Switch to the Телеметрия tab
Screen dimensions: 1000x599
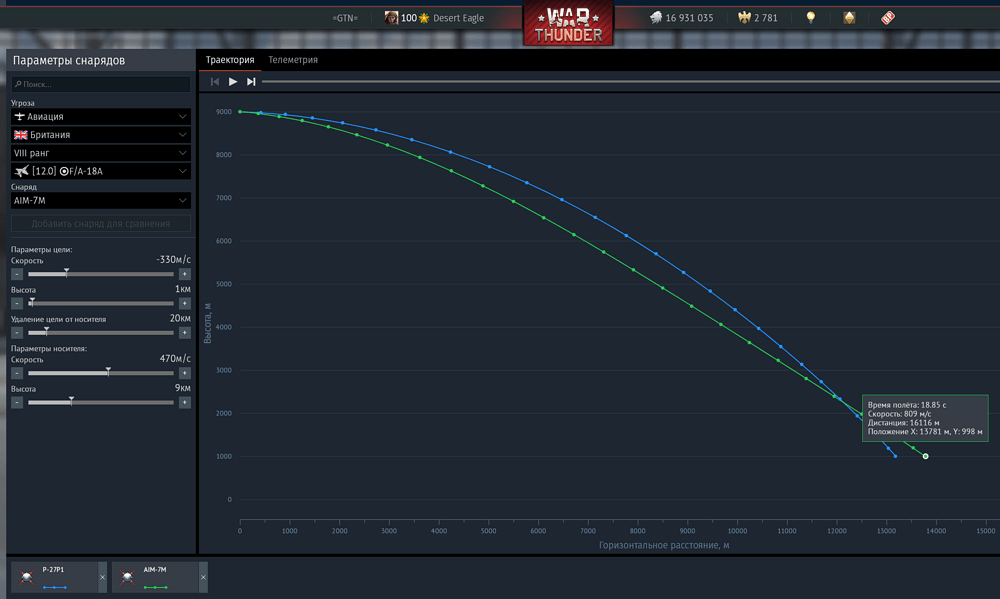point(293,60)
